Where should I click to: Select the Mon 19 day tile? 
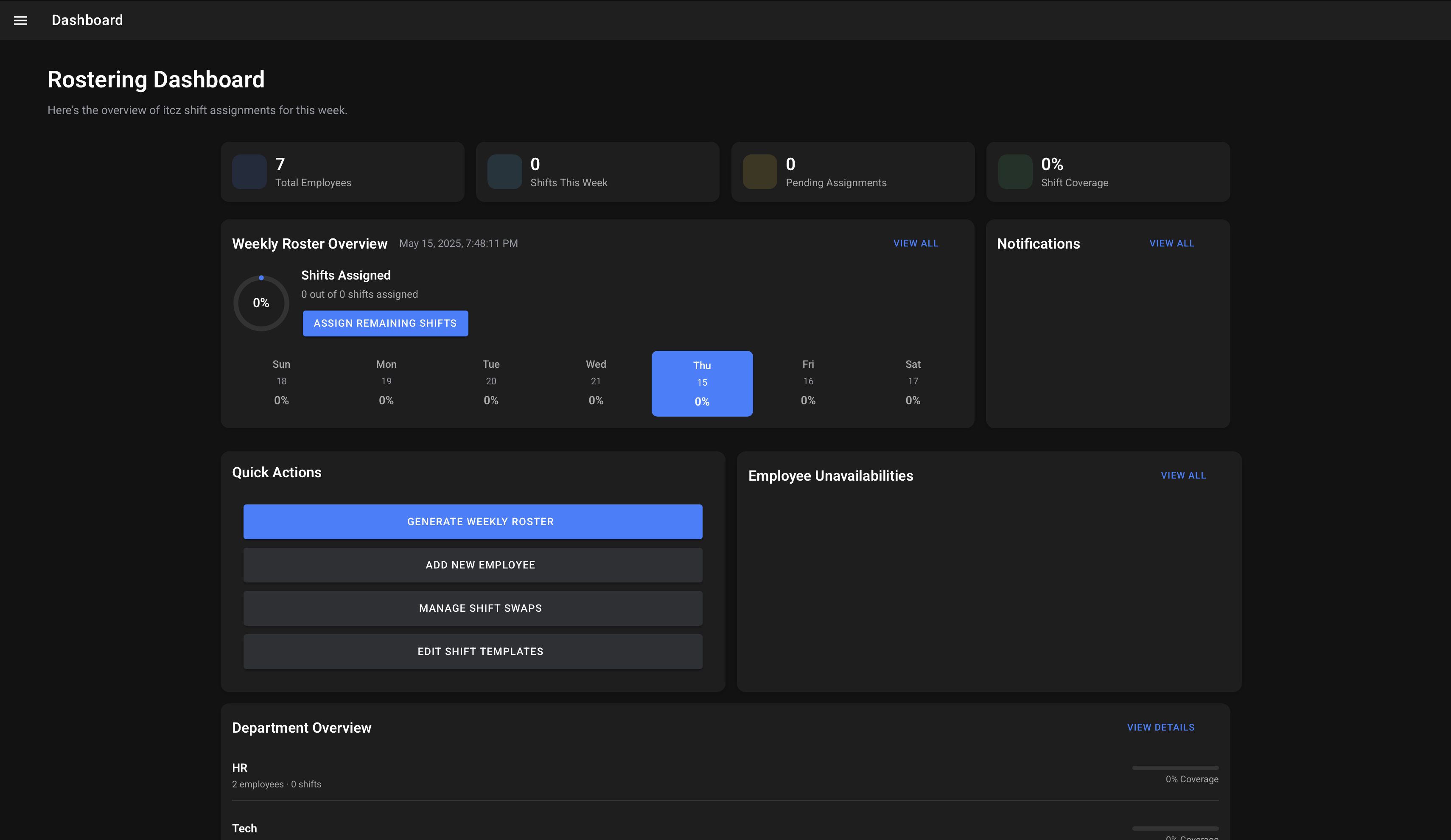coord(387,382)
